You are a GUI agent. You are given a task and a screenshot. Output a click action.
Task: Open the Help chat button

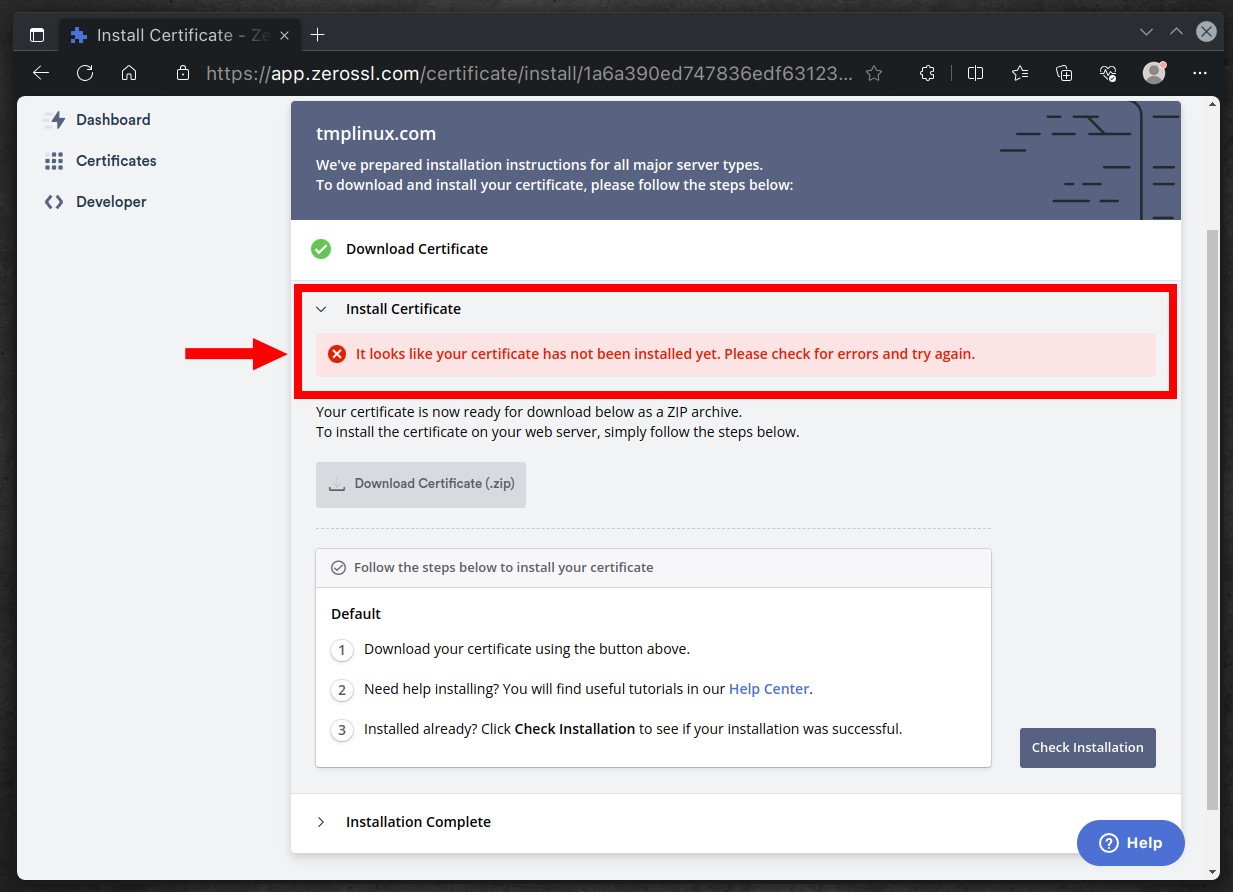1131,843
